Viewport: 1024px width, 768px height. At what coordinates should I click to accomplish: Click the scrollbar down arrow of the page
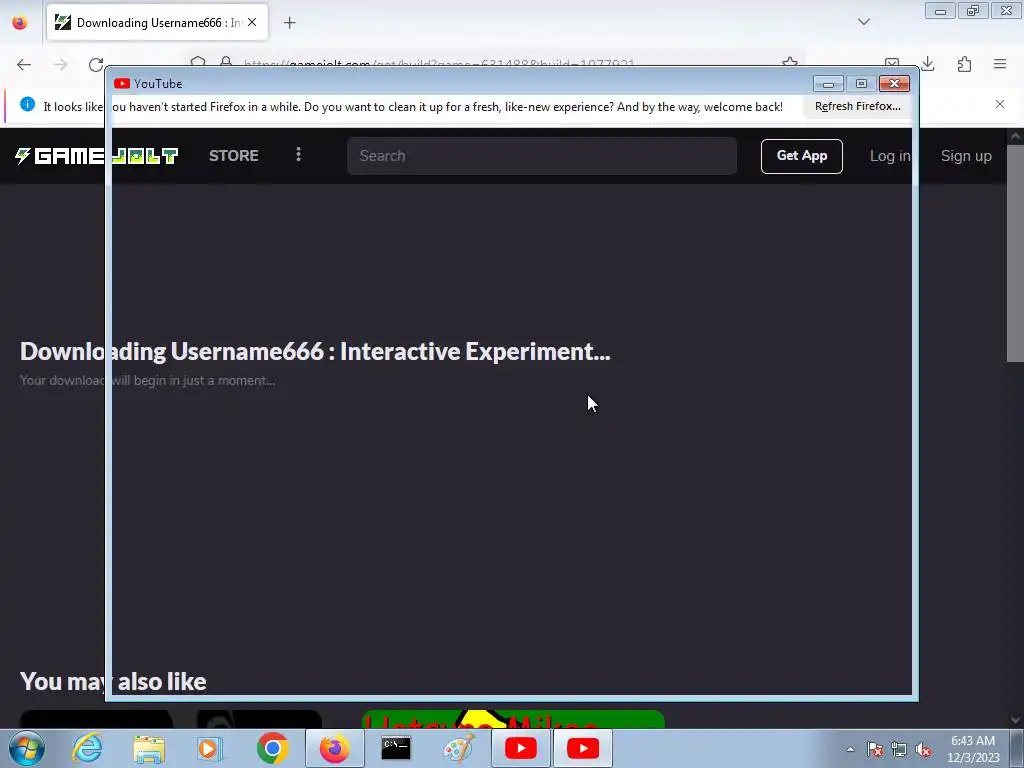(1015, 720)
